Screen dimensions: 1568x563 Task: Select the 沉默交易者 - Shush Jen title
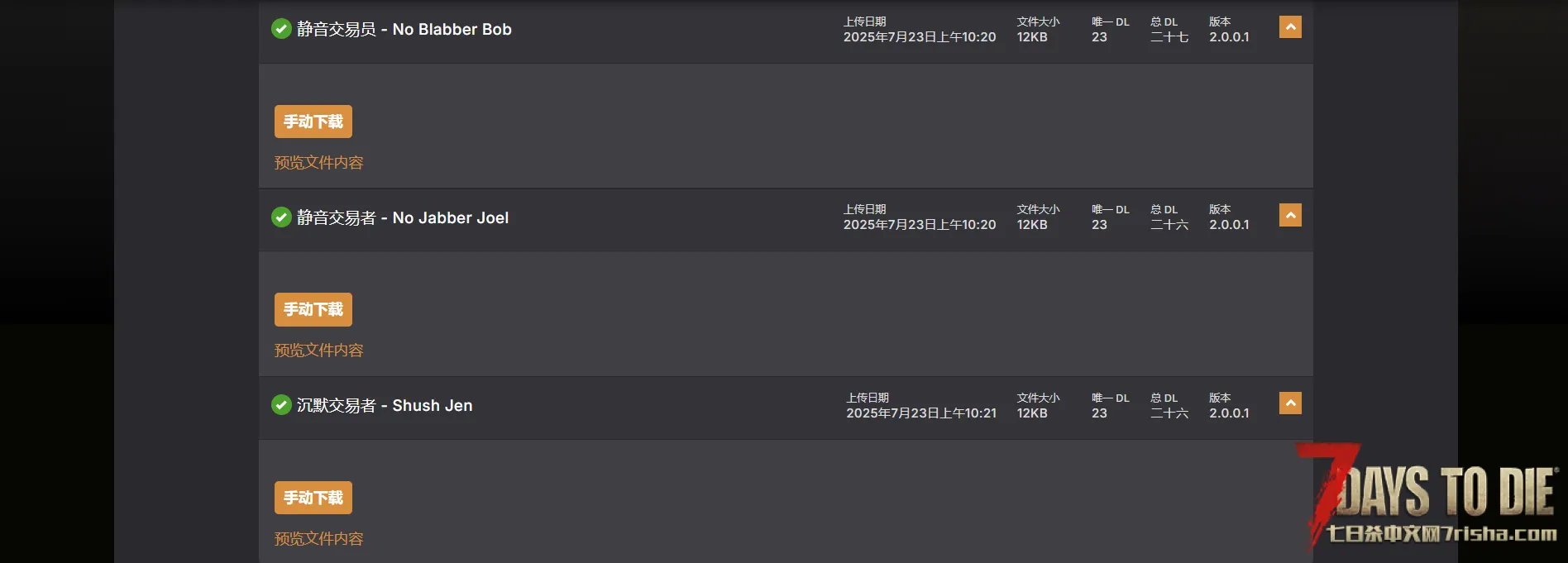(385, 405)
